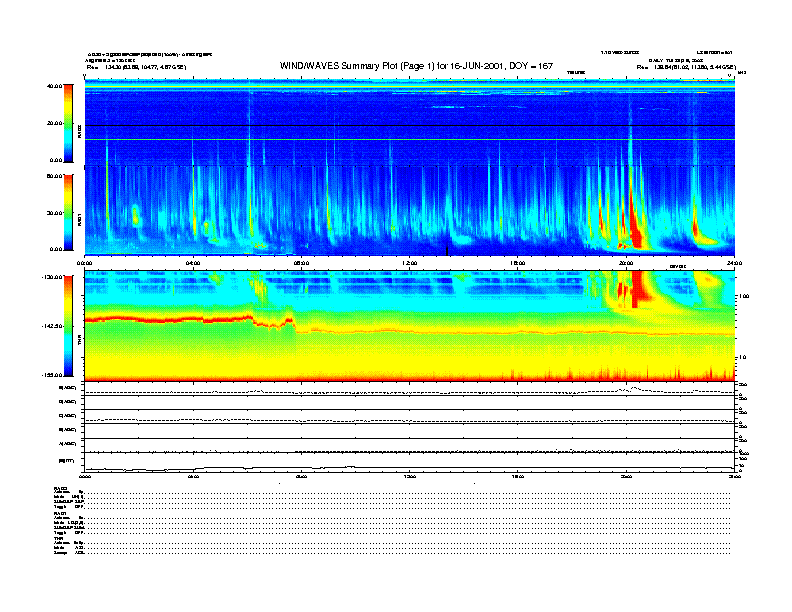Click the vertical TNR axis label
The image size is (792, 612).
79,340
